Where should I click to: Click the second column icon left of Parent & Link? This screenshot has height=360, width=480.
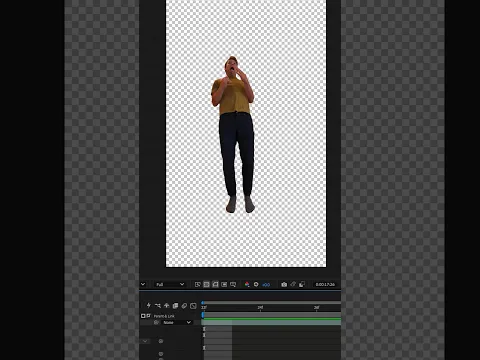[x=149, y=316]
